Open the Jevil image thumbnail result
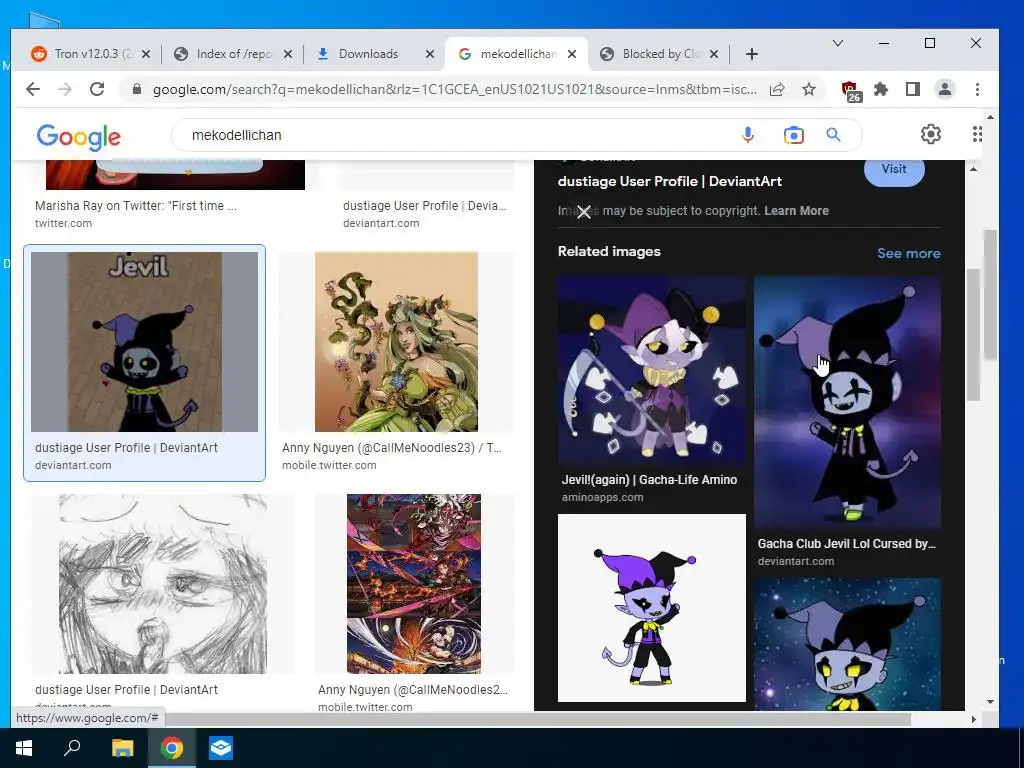 (x=144, y=342)
